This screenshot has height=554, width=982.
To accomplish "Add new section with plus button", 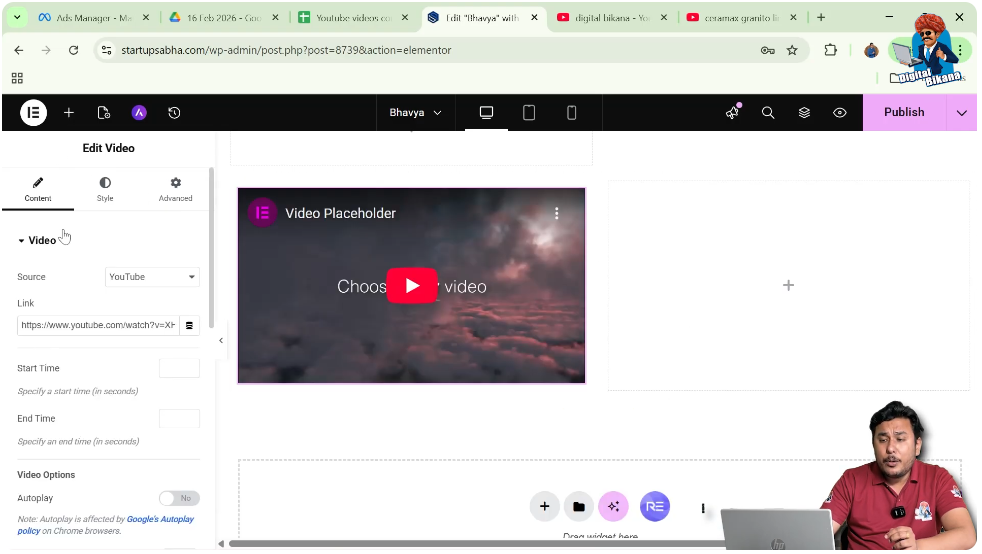I will tap(545, 507).
